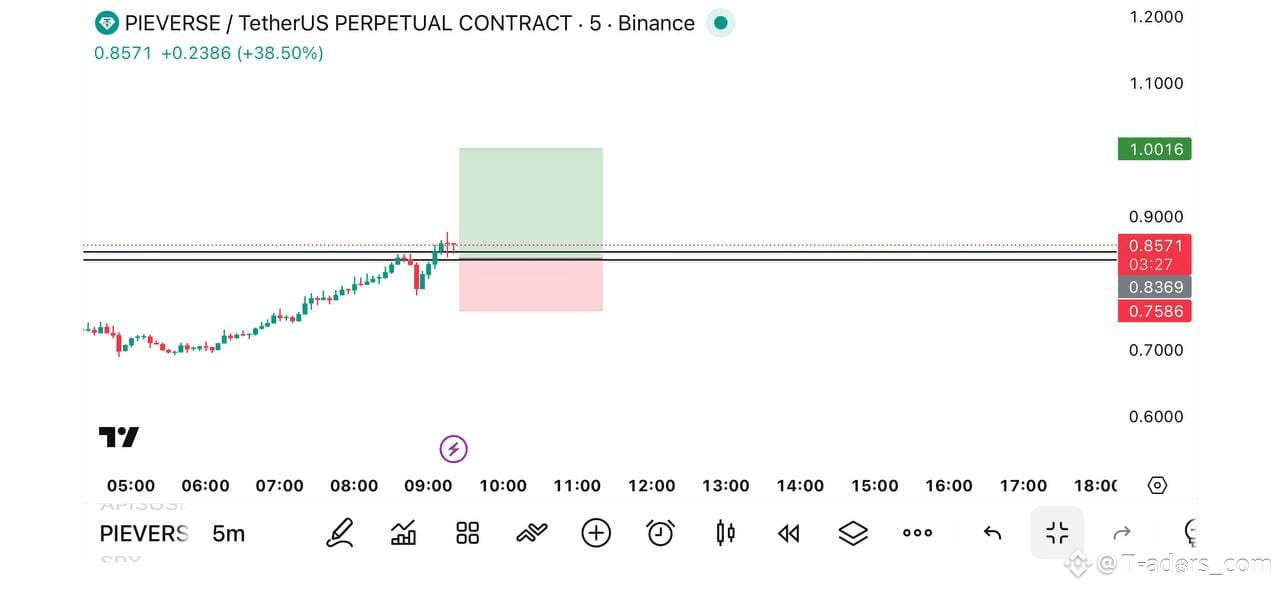Open chart settings hexagon icon
The width and height of the screenshot is (1280, 589).
pos(1157,485)
